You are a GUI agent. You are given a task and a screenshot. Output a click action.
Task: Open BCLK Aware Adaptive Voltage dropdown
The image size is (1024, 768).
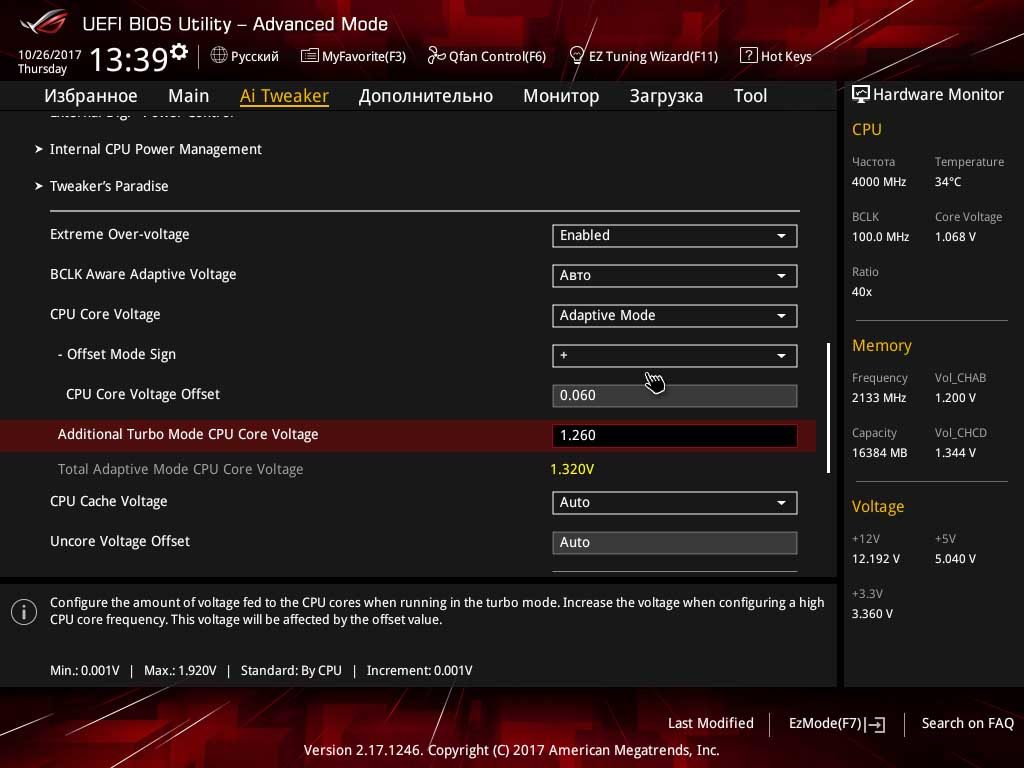674,276
